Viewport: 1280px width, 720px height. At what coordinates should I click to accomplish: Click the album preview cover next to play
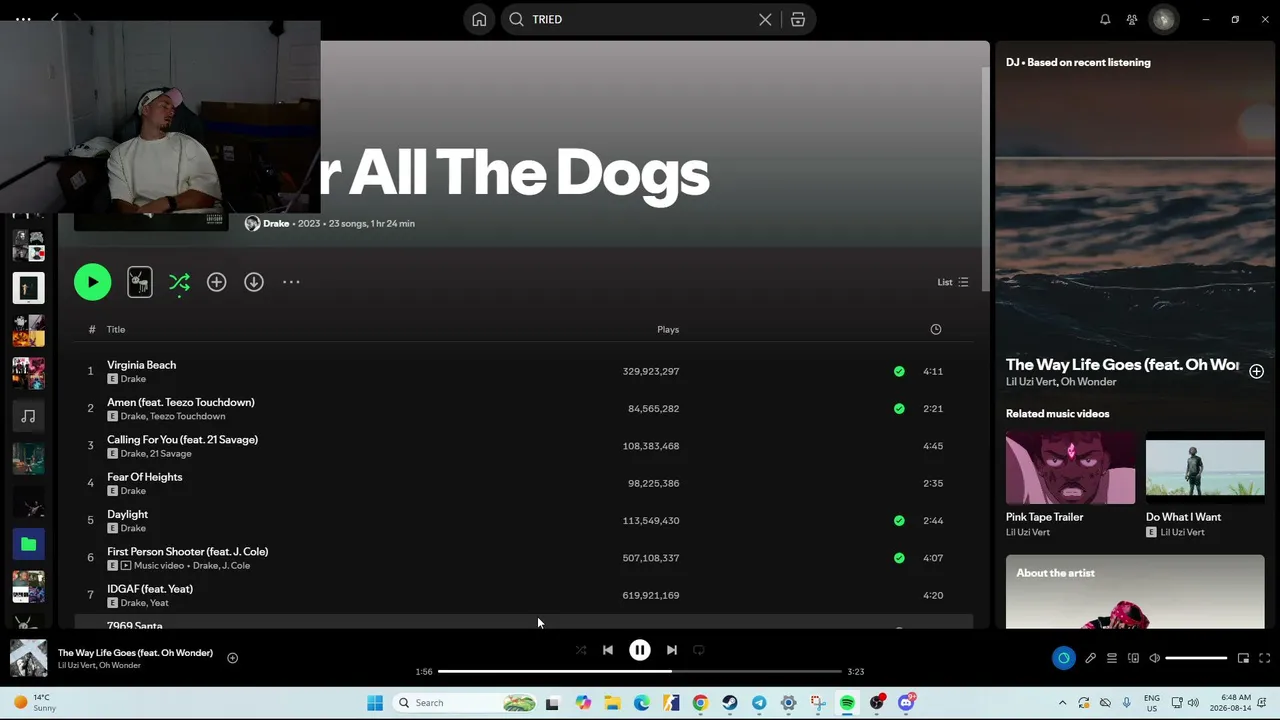(x=140, y=282)
